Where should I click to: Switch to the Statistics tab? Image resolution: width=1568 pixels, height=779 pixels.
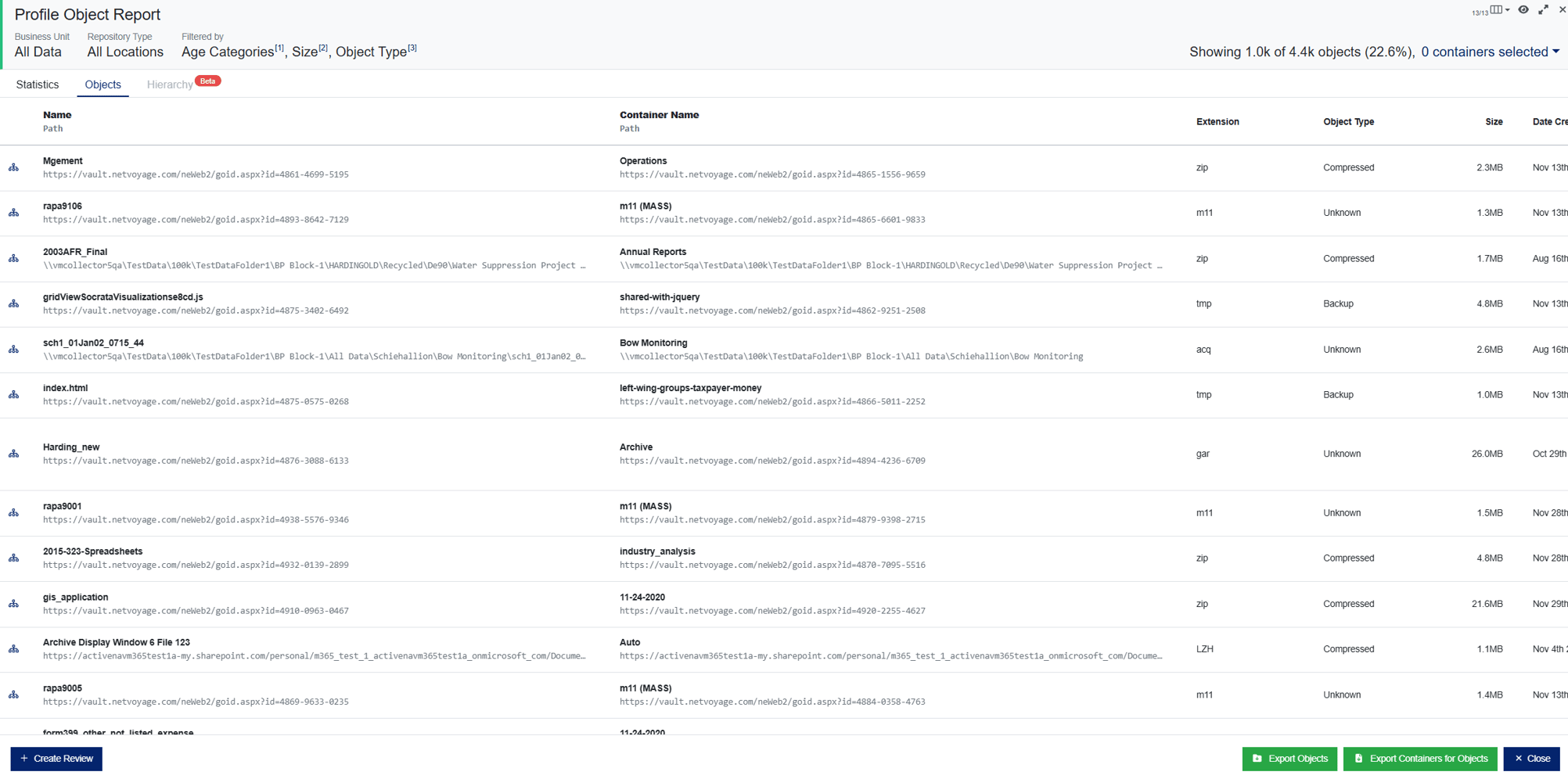point(38,84)
